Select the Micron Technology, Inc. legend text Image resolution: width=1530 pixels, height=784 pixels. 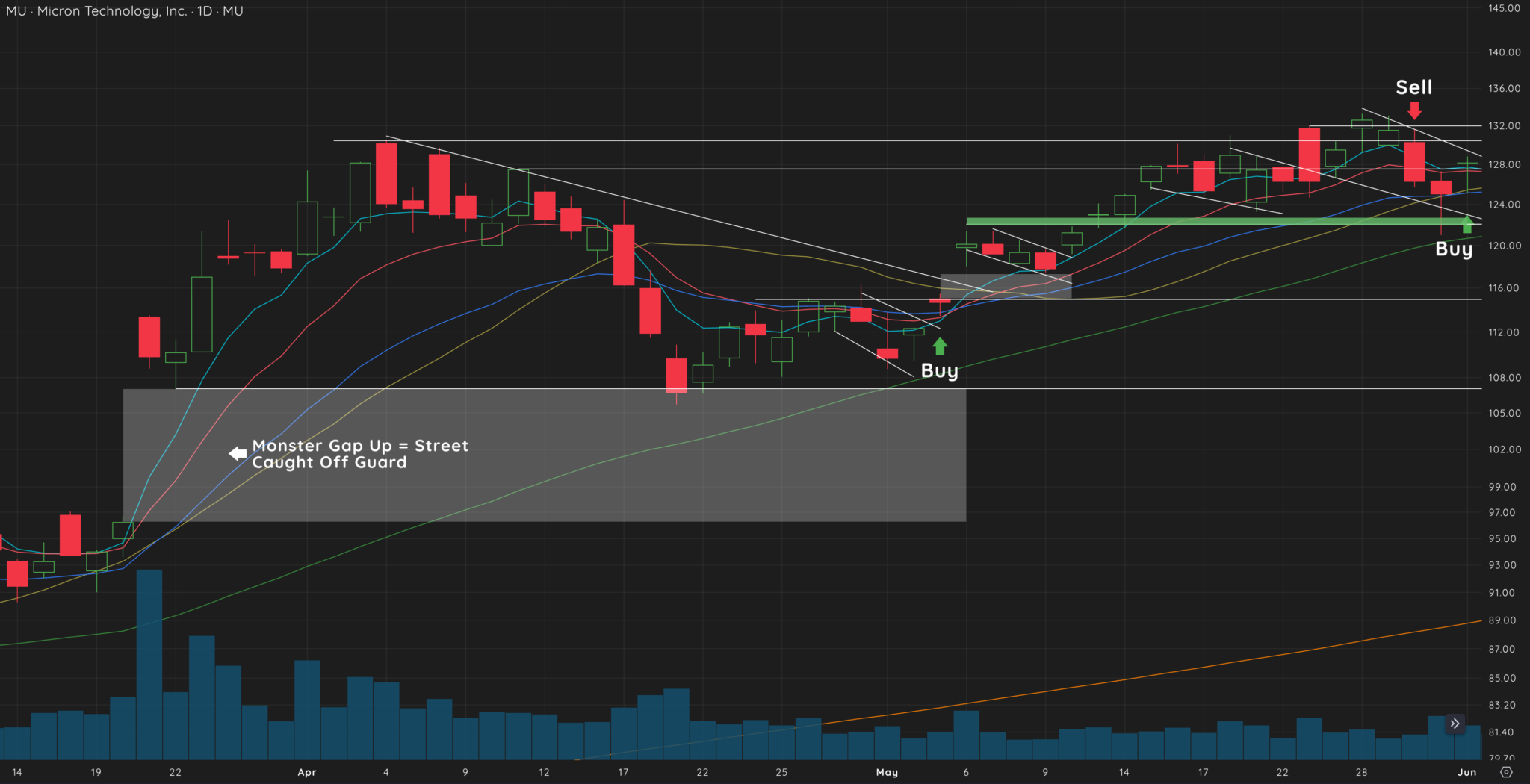pyautogui.click(x=112, y=11)
